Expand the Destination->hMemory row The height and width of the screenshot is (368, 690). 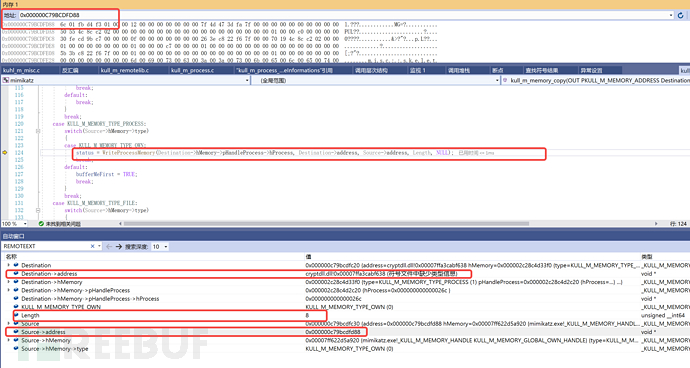click(x=8, y=282)
